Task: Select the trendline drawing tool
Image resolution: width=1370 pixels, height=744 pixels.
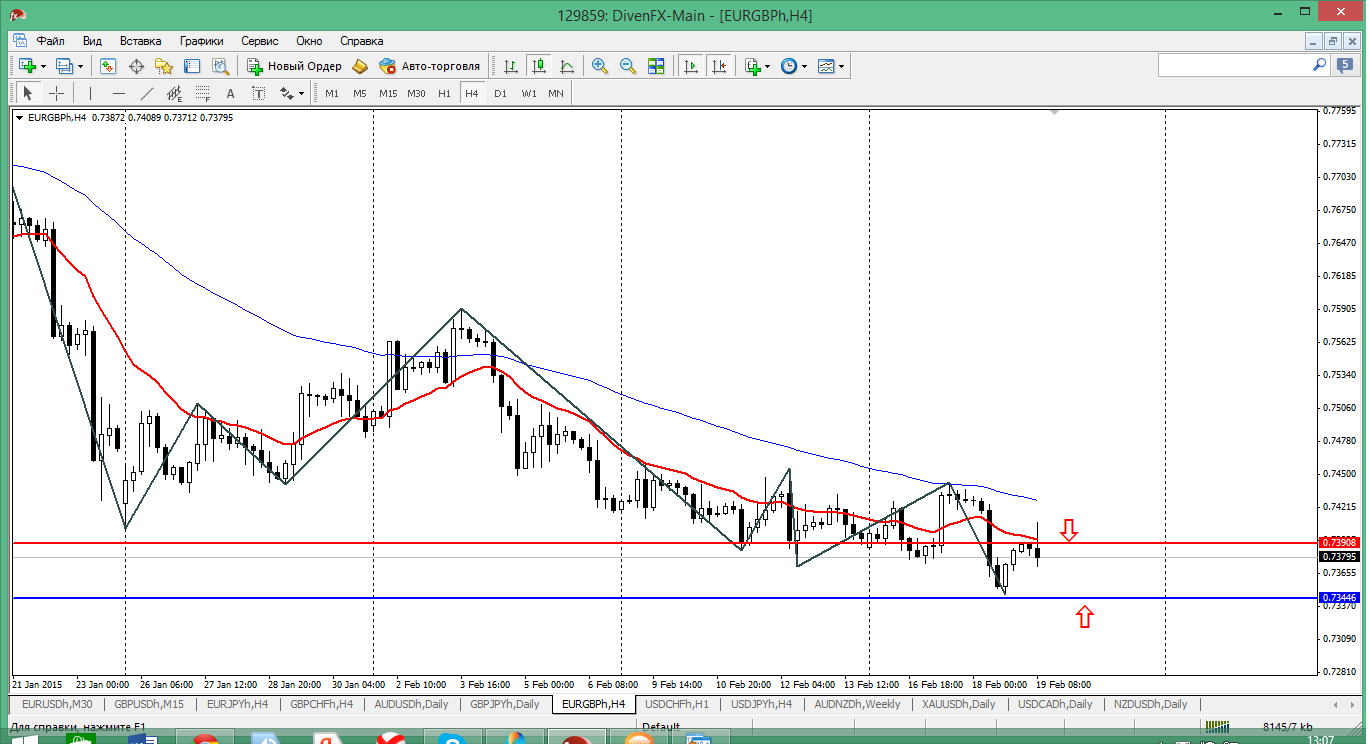Action: [x=147, y=93]
